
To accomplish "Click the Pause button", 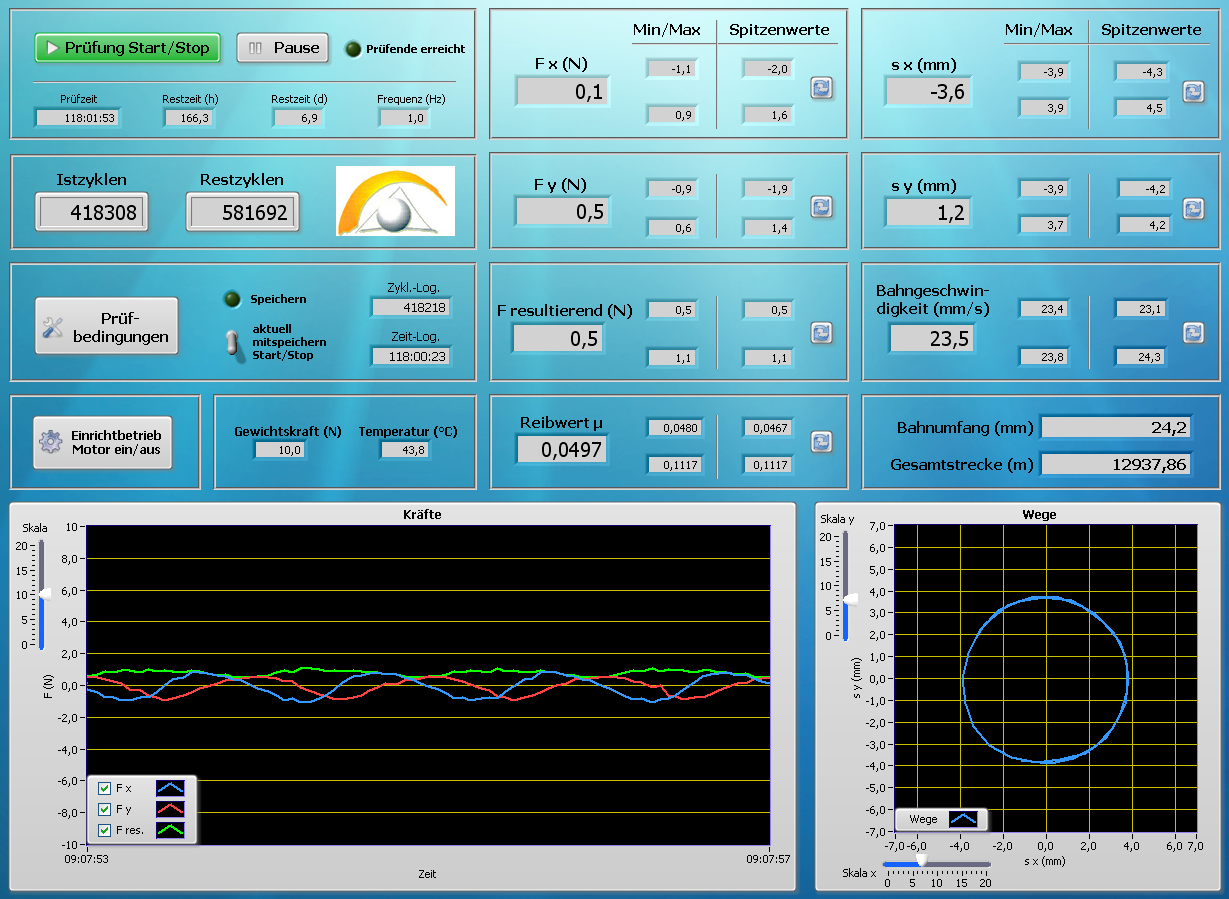I will click(283, 47).
